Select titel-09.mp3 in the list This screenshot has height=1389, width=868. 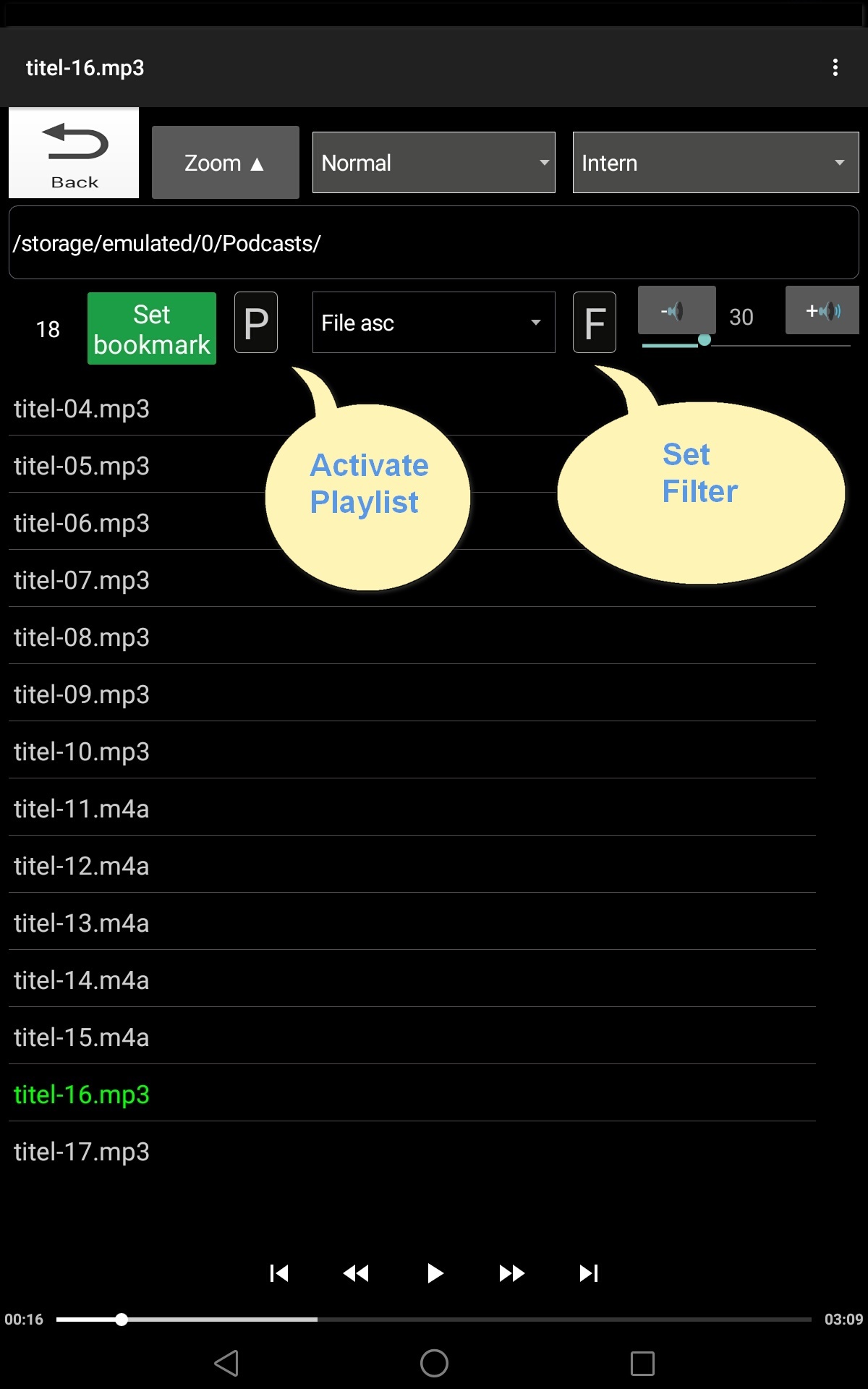(412, 694)
